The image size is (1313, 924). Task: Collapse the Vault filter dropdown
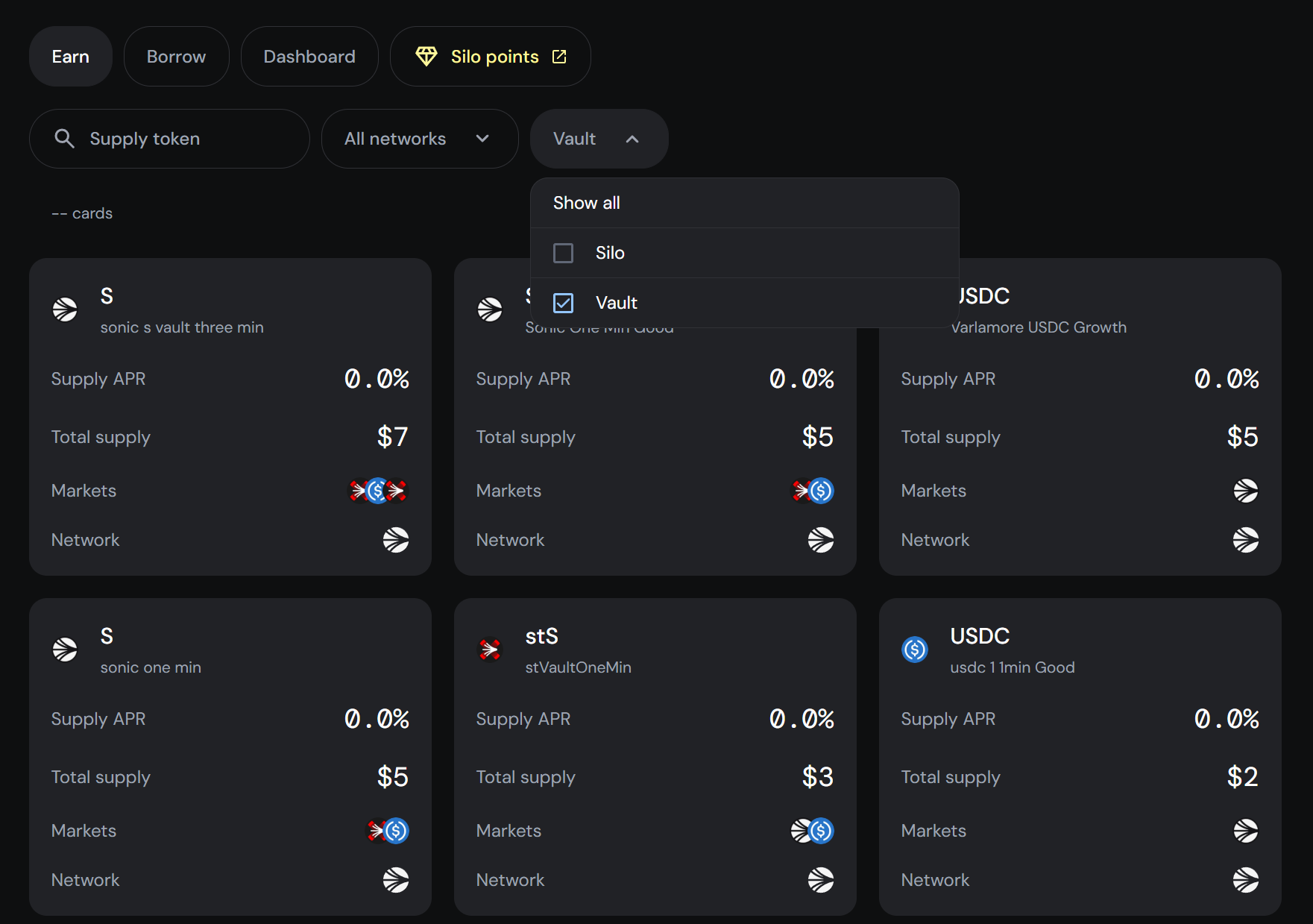[599, 139]
